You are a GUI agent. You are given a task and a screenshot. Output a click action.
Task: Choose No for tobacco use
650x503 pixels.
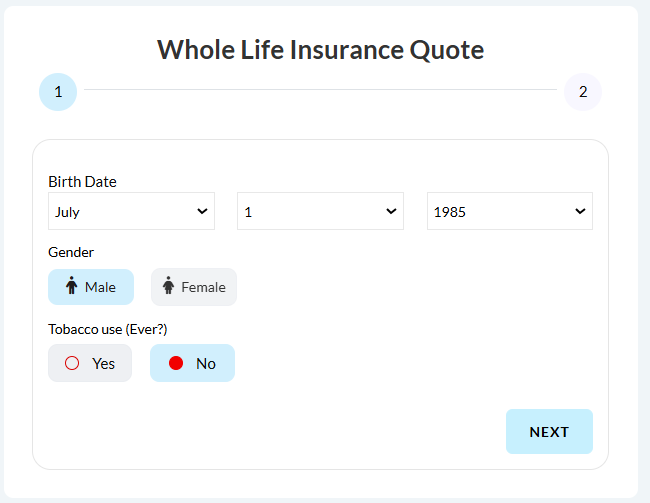point(192,363)
